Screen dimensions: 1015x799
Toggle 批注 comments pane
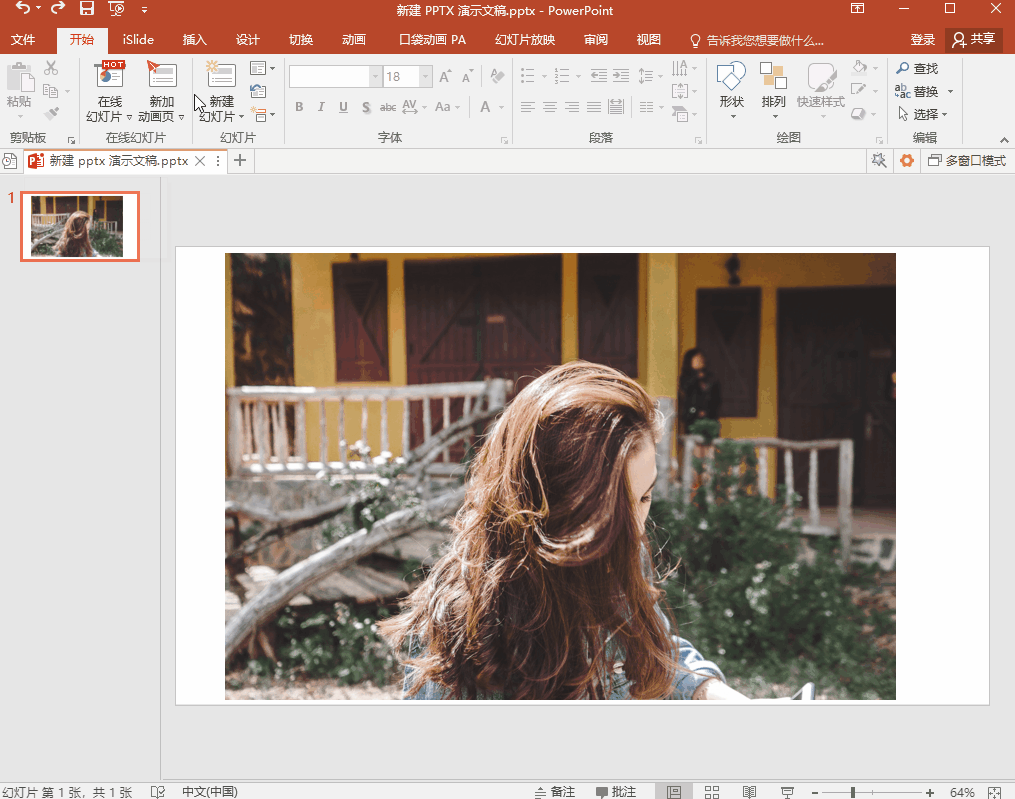coord(616,792)
